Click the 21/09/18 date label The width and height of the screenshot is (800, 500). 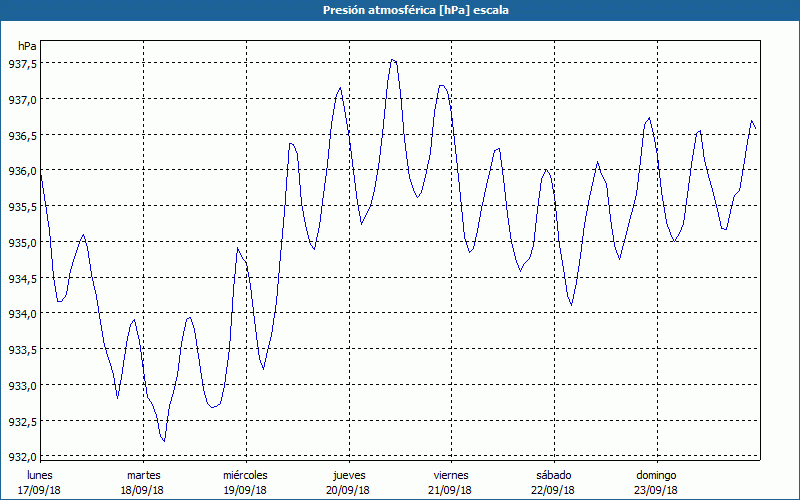pos(451,490)
